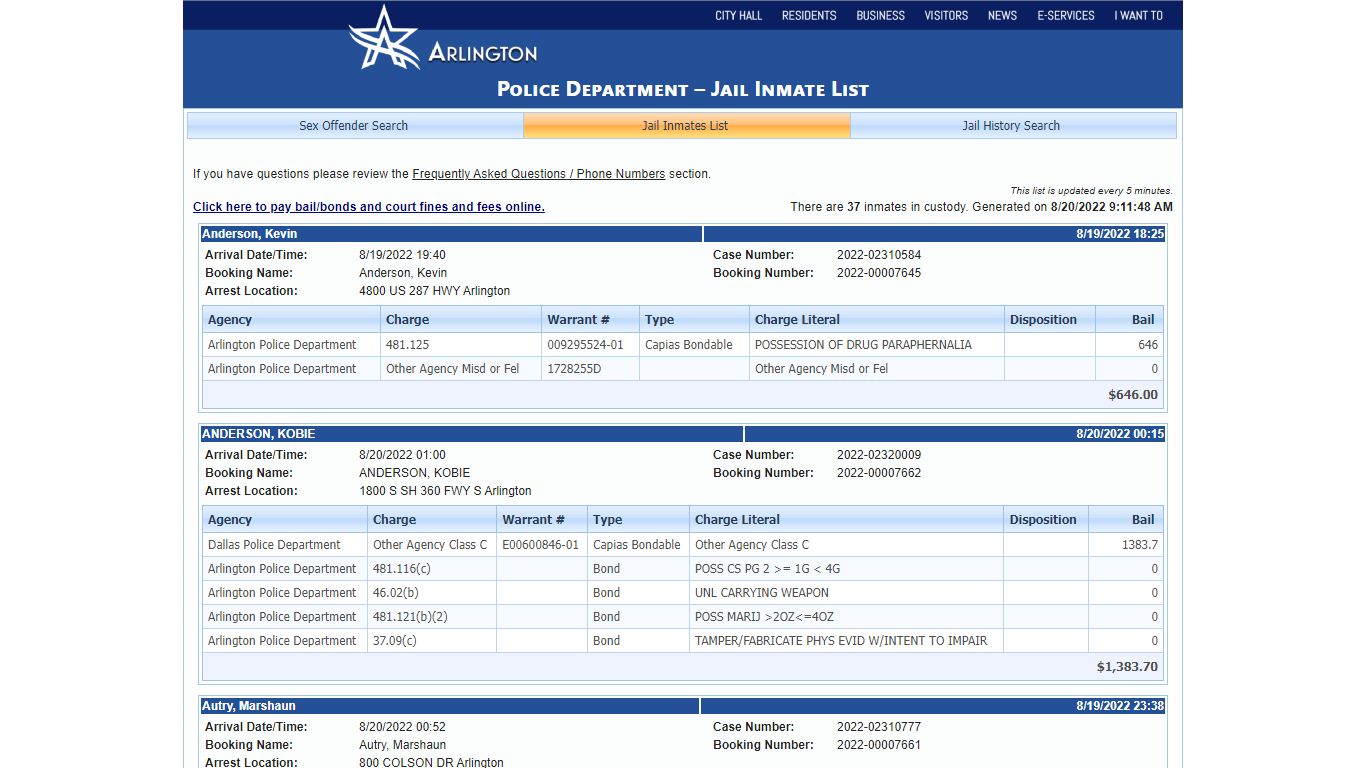Click warrant number E00600846-01
This screenshot has width=1366, height=768.
pyautogui.click(x=540, y=545)
